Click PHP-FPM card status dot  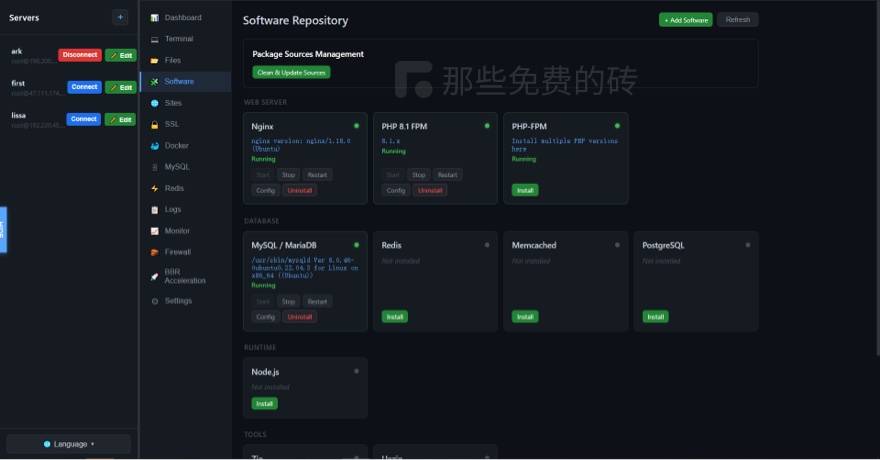[x=617, y=126]
